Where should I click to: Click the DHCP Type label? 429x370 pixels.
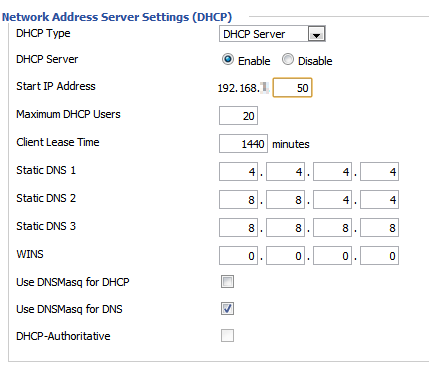click(x=43, y=33)
